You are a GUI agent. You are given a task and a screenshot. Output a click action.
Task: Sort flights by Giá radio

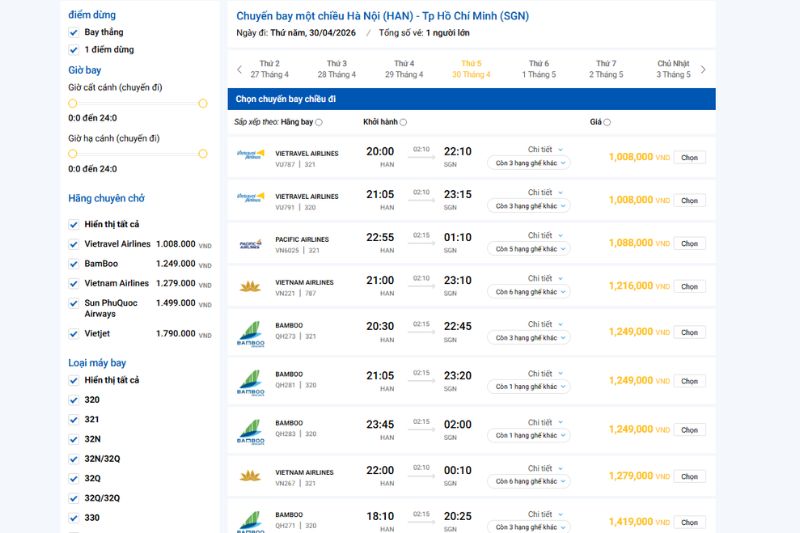pyautogui.click(x=607, y=122)
